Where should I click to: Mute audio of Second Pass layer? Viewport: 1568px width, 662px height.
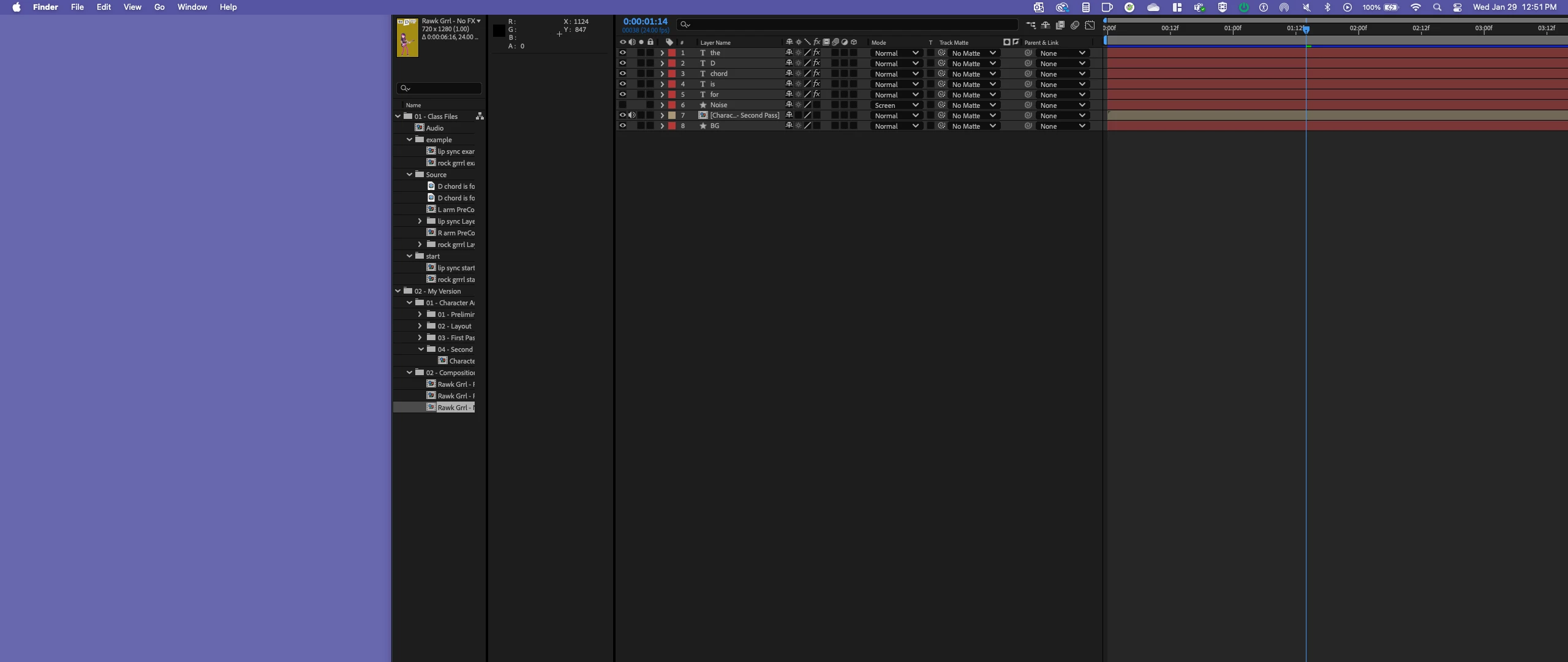tap(631, 115)
